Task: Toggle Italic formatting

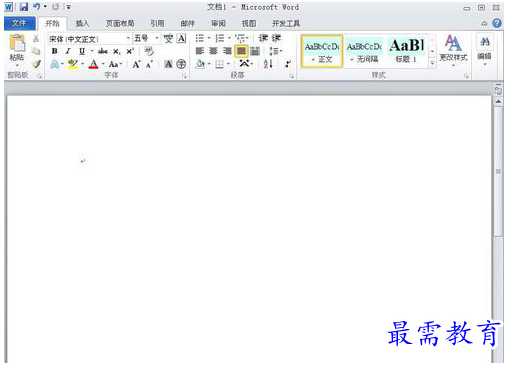Action: coord(68,51)
